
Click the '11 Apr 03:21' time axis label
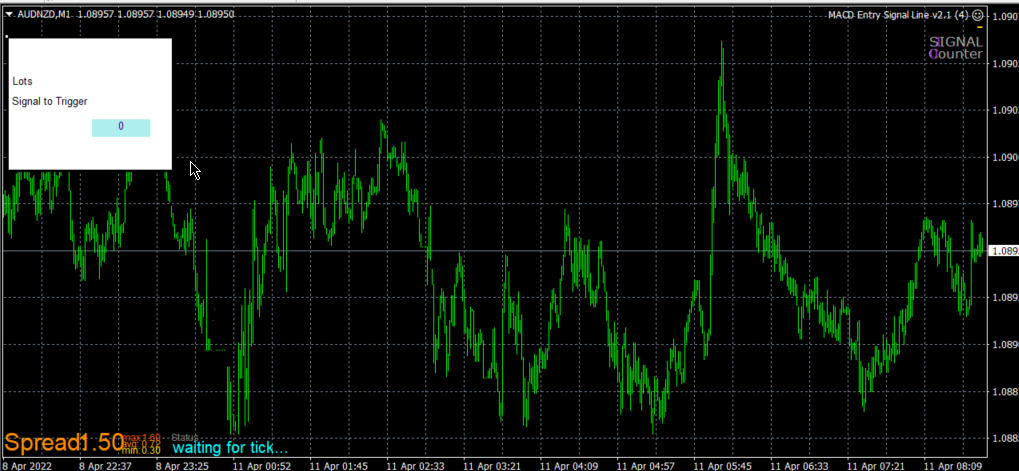pyautogui.click(x=491, y=466)
